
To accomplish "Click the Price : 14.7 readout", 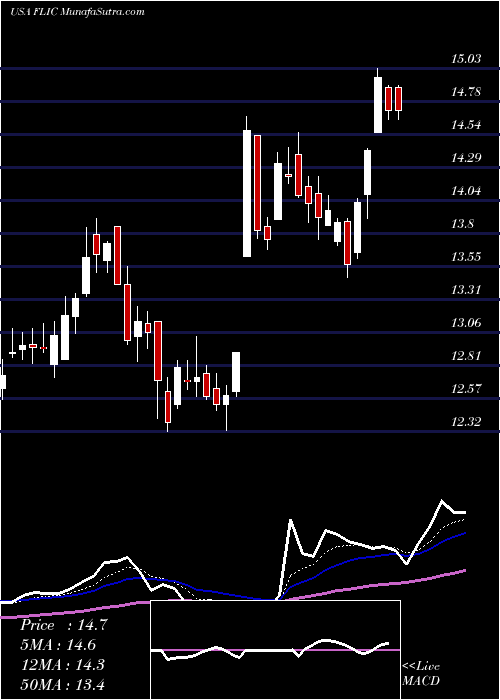I will pyautogui.click(x=63, y=625).
